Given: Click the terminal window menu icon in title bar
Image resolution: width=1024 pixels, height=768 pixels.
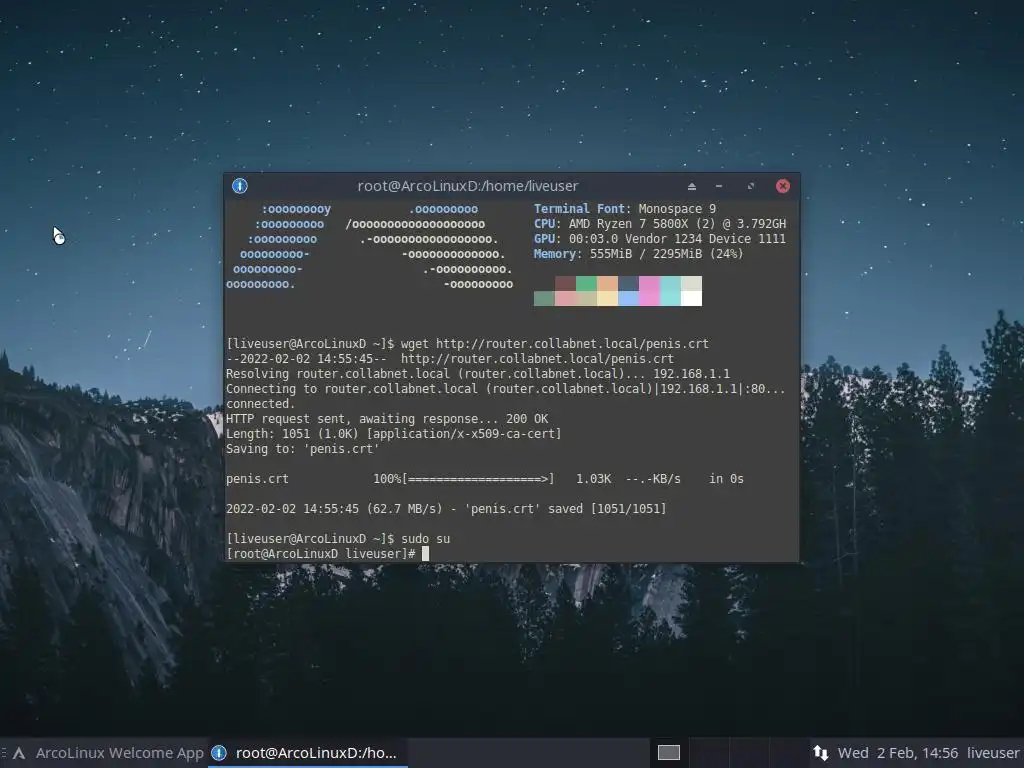Looking at the screenshot, I should pyautogui.click(x=240, y=186).
